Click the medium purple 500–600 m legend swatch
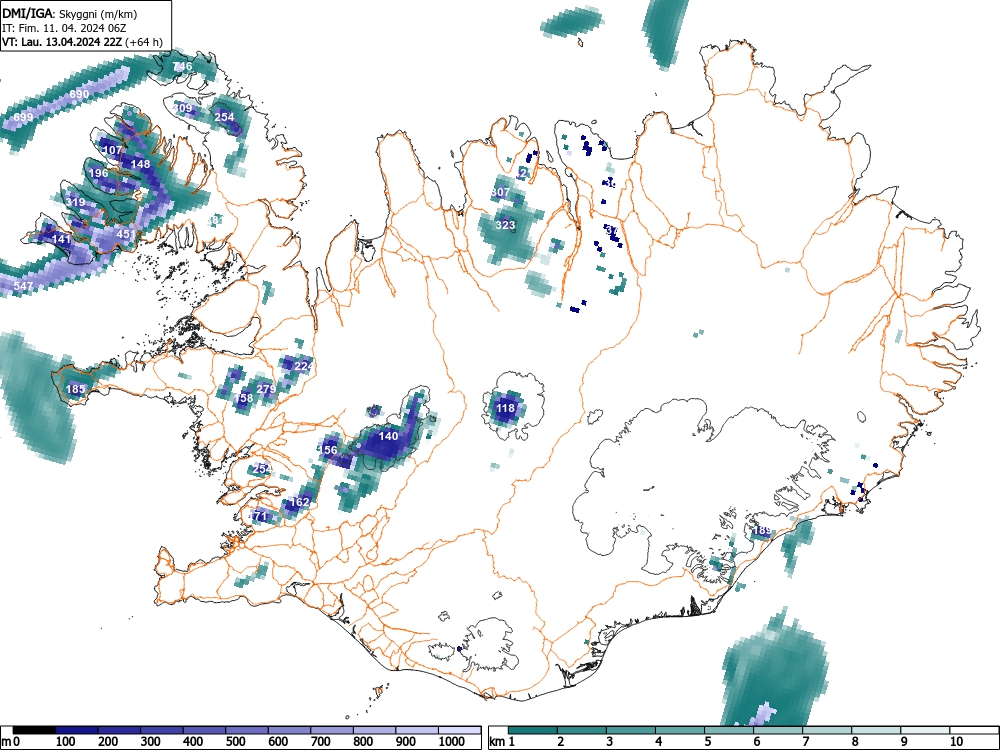 click(247, 730)
